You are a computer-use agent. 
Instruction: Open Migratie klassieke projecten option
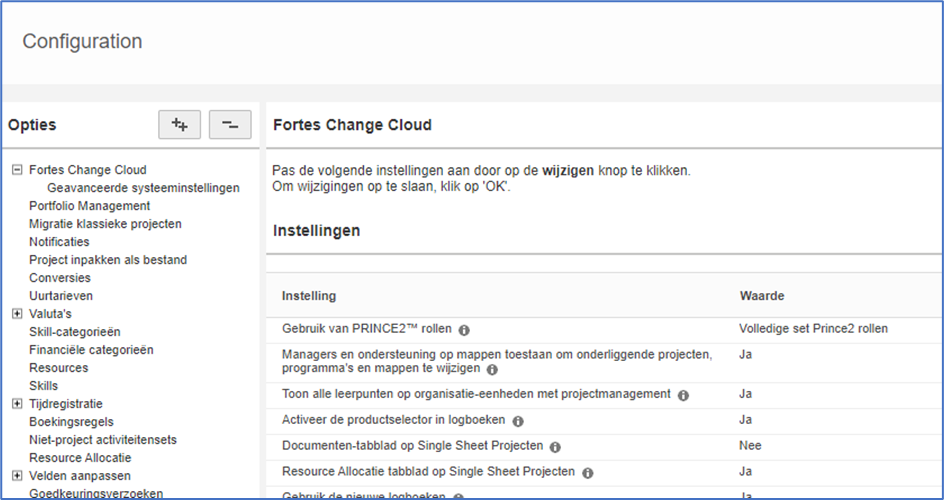(105, 224)
